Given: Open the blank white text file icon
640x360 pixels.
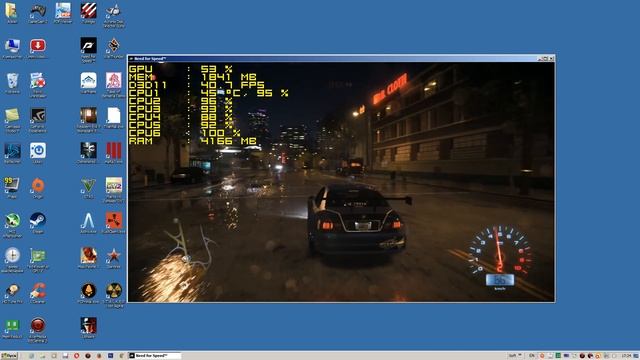Looking at the screenshot, I should [x=113, y=116].
